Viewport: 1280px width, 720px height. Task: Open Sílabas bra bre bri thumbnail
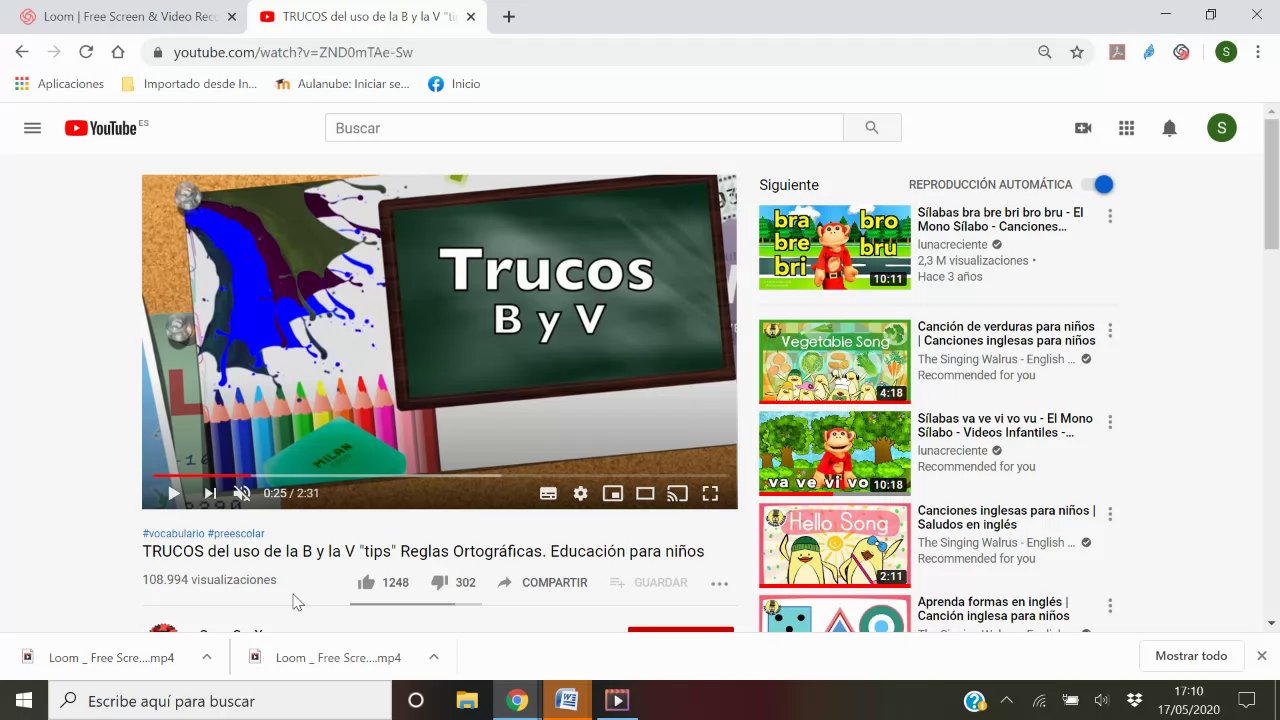pos(835,247)
